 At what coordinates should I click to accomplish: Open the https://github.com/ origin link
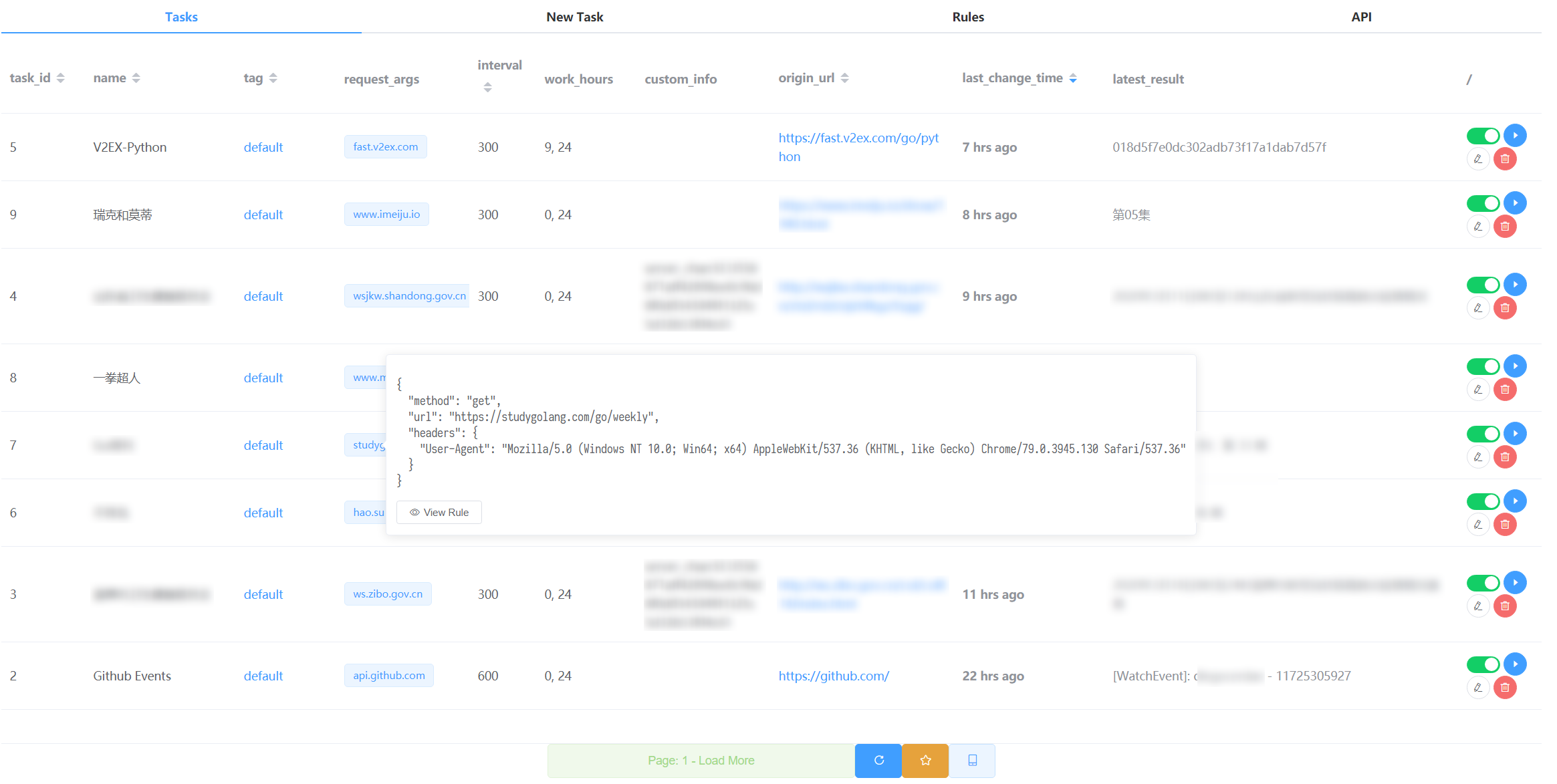[x=833, y=676]
